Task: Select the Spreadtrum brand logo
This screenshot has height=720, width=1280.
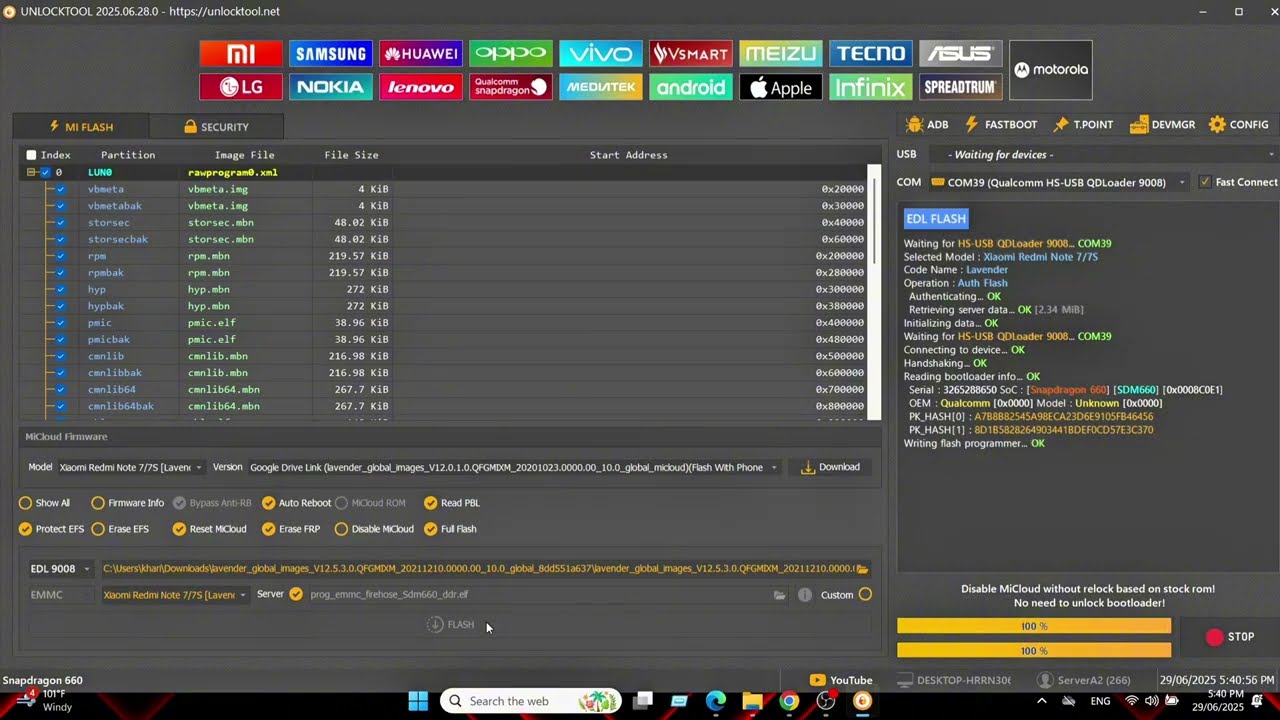Action: coord(961,87)
